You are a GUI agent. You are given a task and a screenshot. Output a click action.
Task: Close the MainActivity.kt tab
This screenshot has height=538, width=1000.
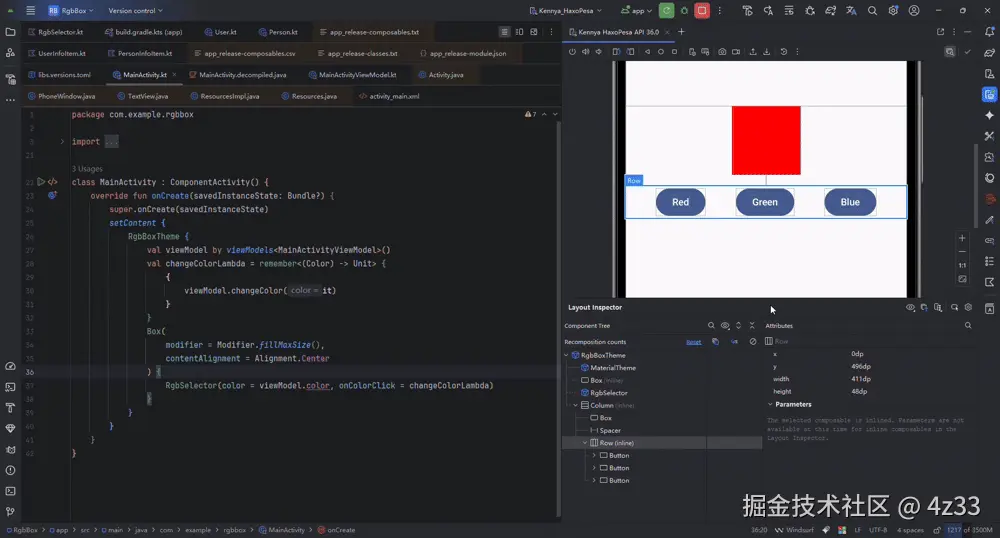click(x=174, y=75)
